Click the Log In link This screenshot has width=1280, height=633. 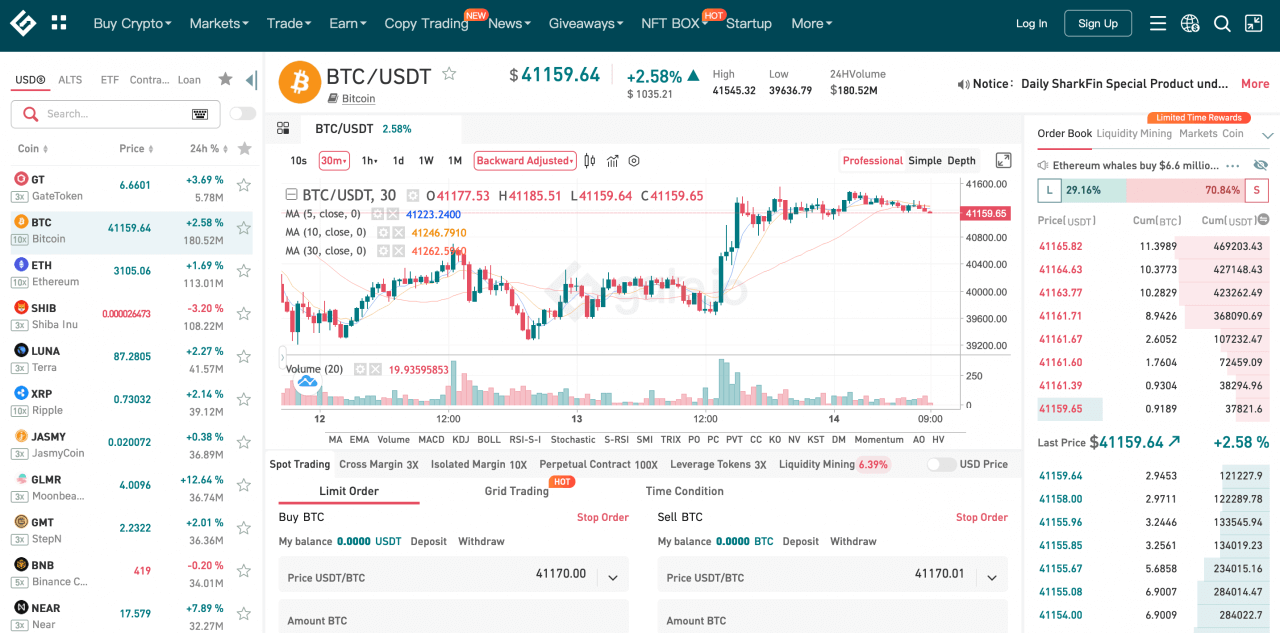click(1031, 23)
